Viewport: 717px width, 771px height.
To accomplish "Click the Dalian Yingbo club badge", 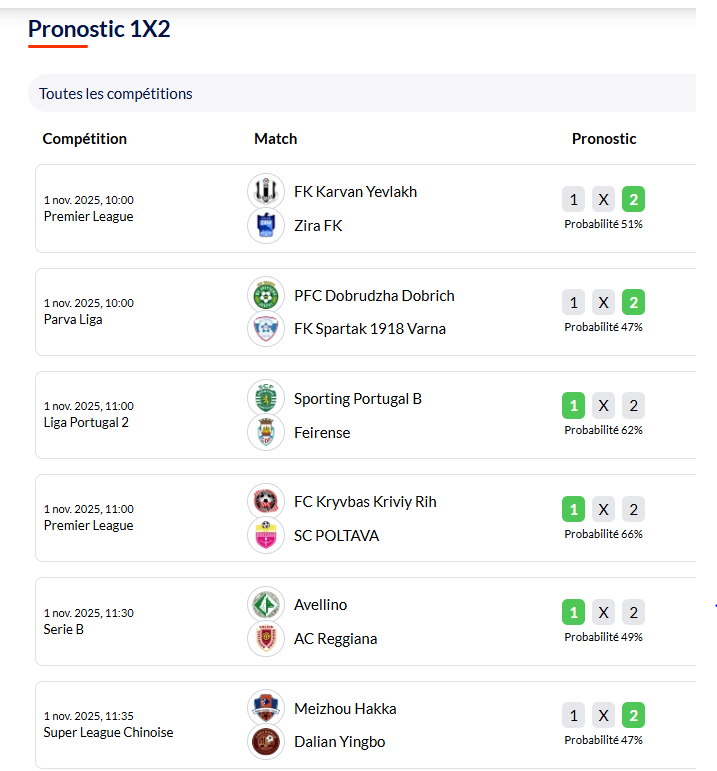I will [x=266, y=742].
